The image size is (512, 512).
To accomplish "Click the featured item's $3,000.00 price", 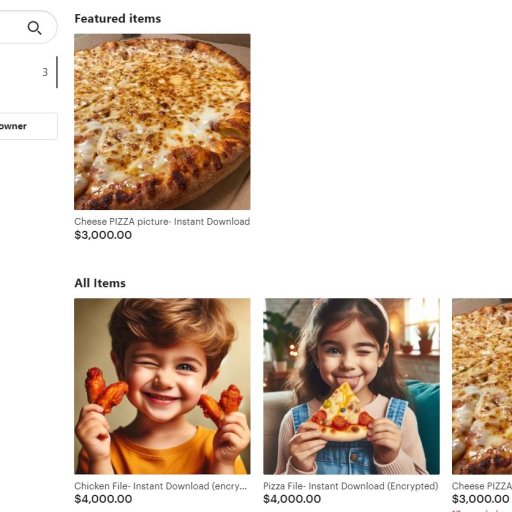I will 103,235.
